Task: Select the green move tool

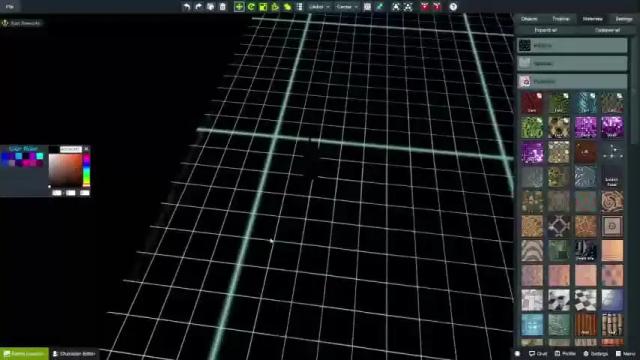Action: 239,7
